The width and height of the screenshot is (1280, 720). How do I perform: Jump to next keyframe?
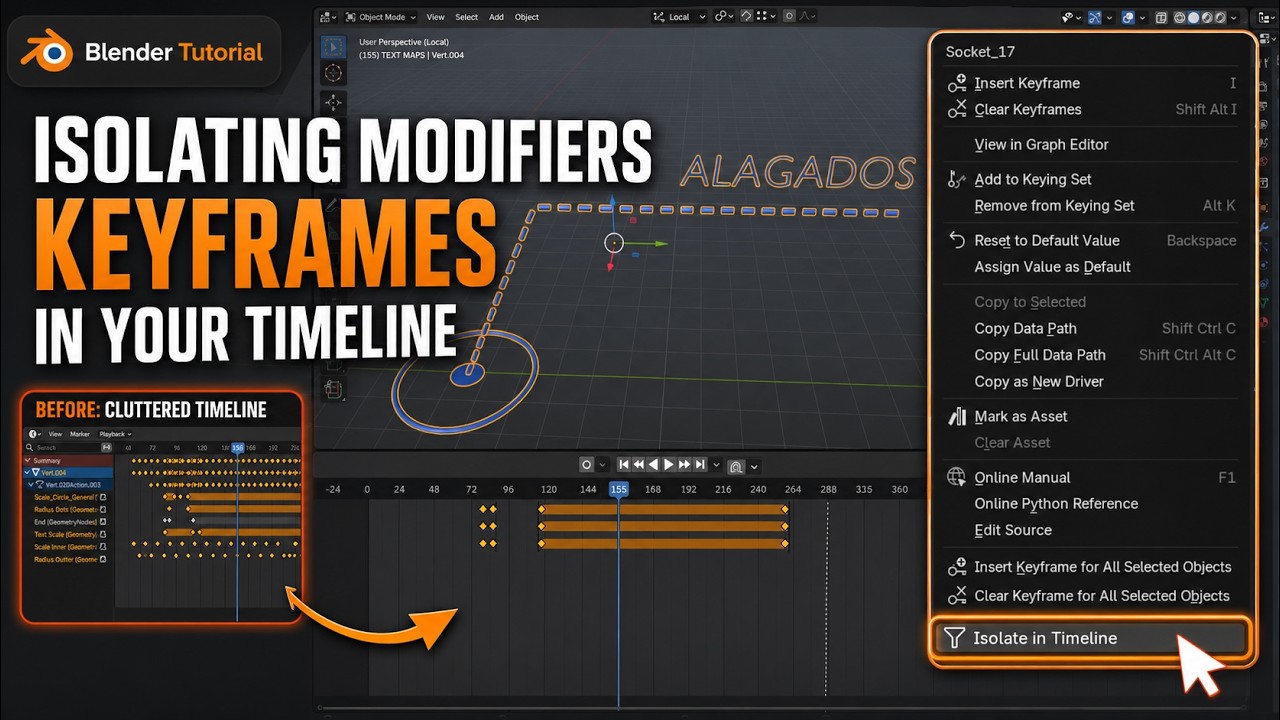[x=685, y=464]
